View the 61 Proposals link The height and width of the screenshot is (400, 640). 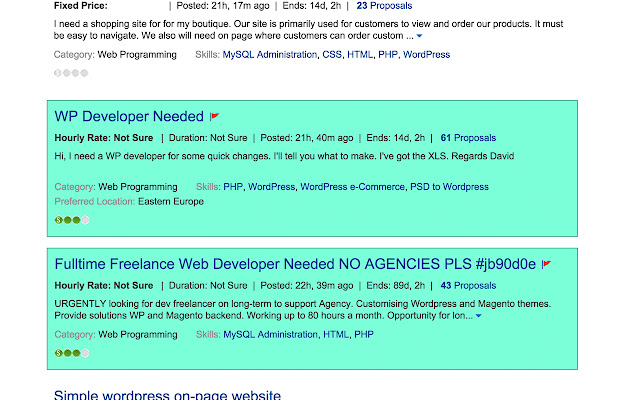[x=468, y=138]
